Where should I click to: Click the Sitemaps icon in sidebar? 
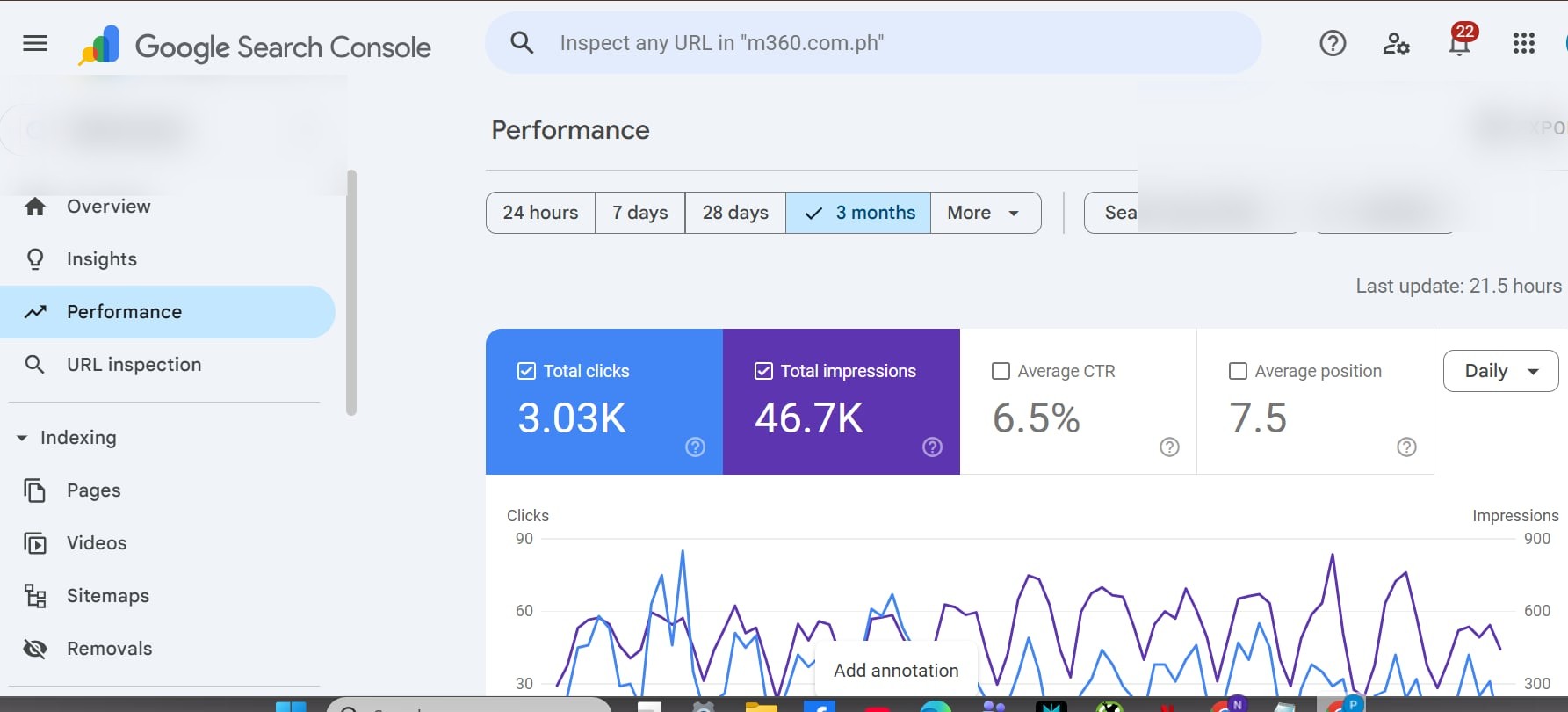pyautogui.click(x=35, y=596)
